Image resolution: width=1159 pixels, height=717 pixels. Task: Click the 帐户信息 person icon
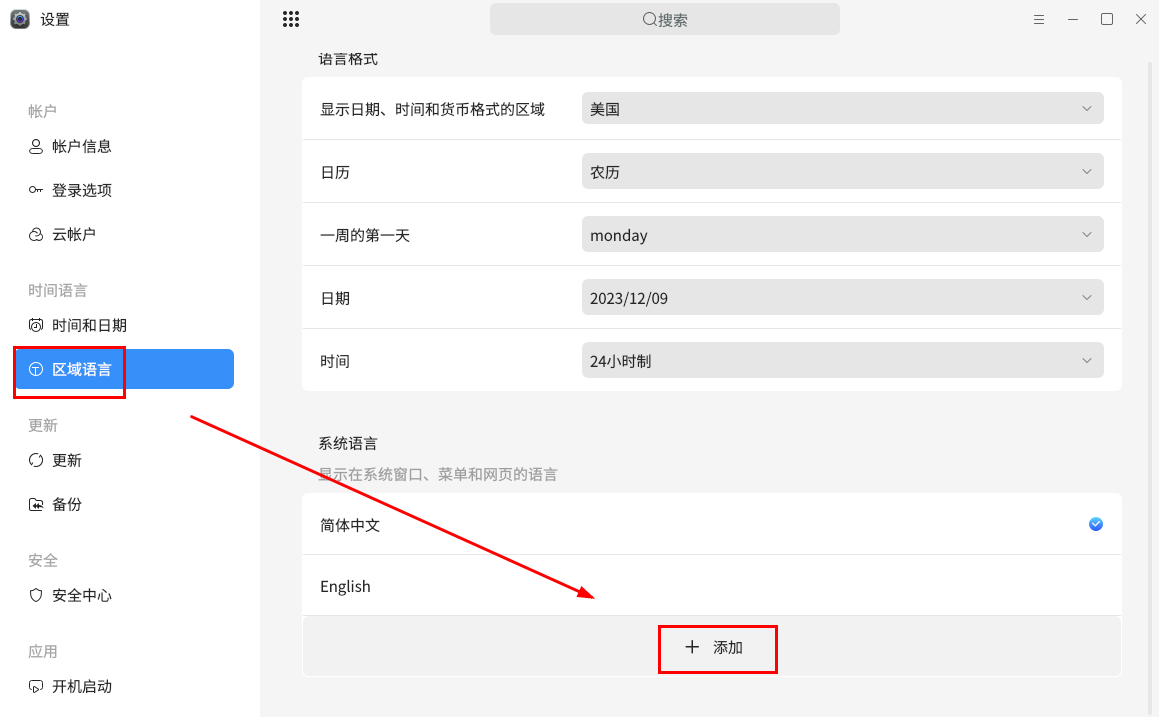(36, 146)
